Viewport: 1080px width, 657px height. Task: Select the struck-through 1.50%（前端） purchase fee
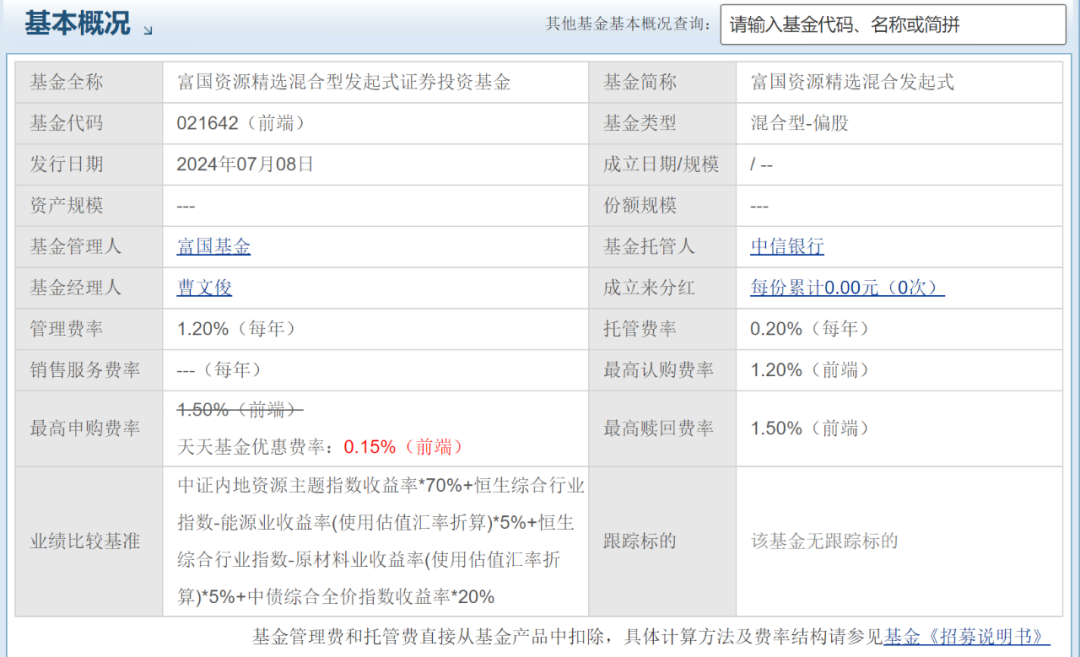pyautogui.click(x=240, y=410)
